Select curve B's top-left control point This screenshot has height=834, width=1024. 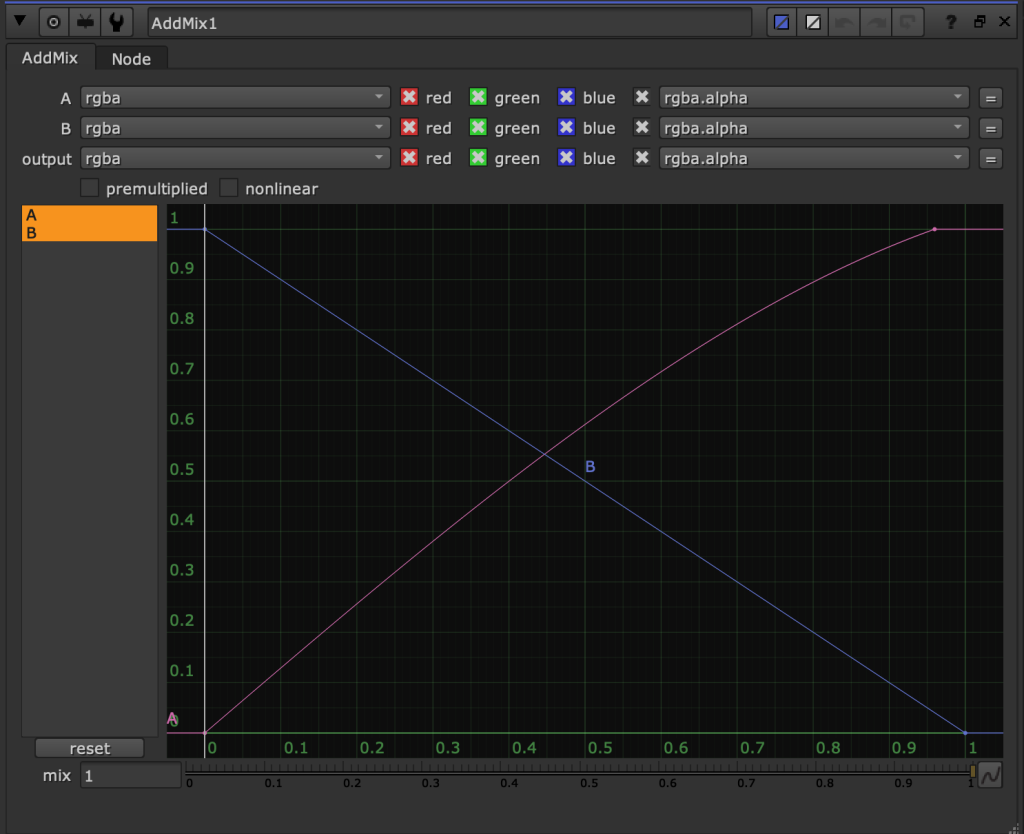[x=205, y=229]
